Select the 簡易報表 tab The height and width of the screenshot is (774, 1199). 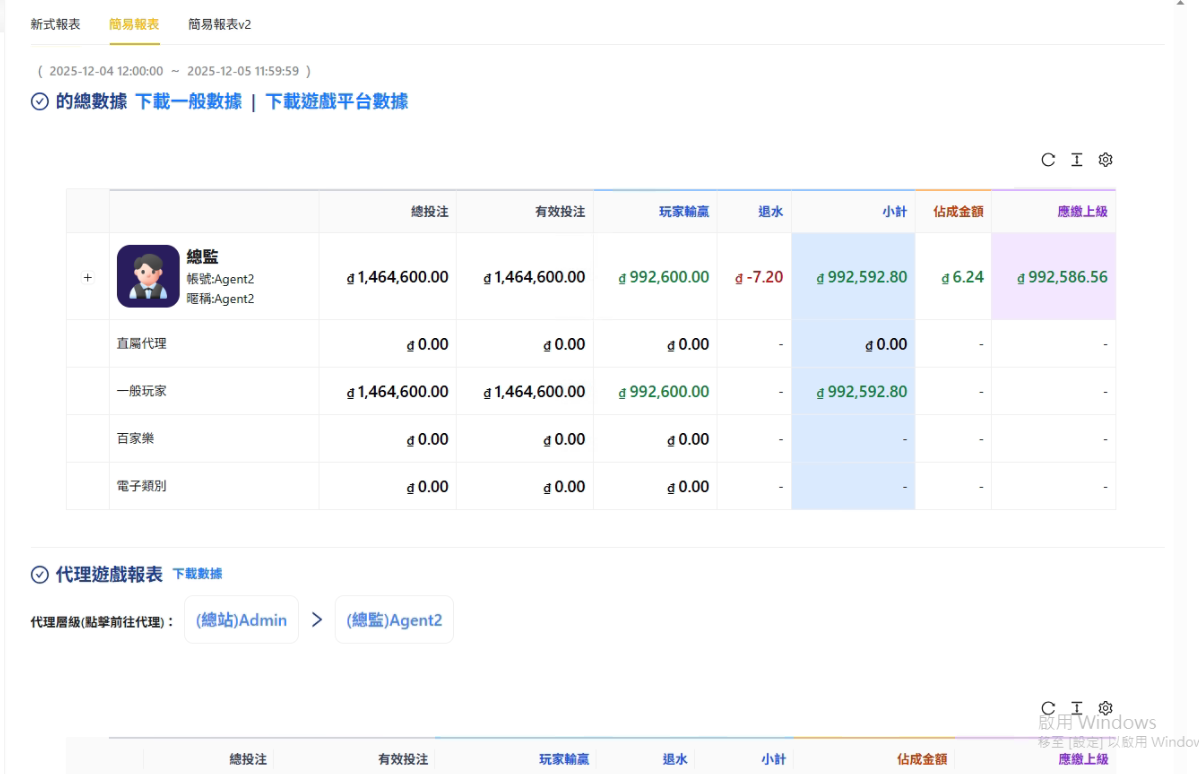click(134, 24)
